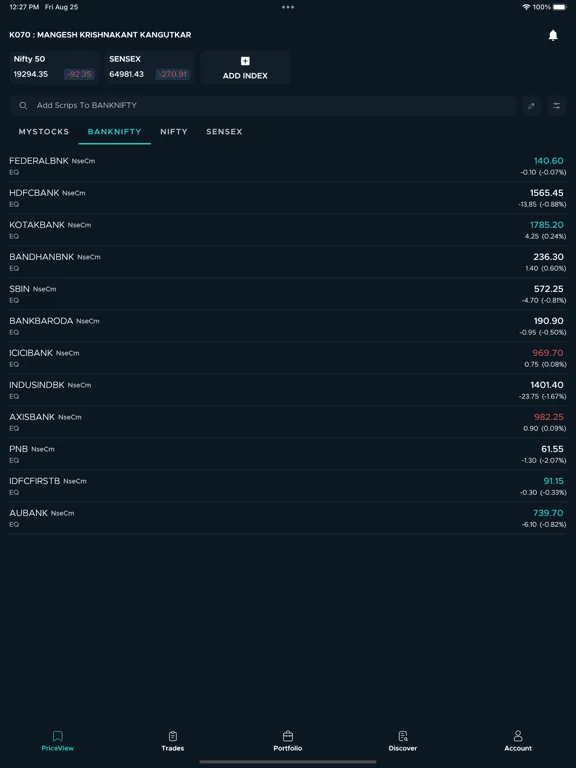576x768 pixels.
Task: Open the Account person icon
Action: (518, 736)
